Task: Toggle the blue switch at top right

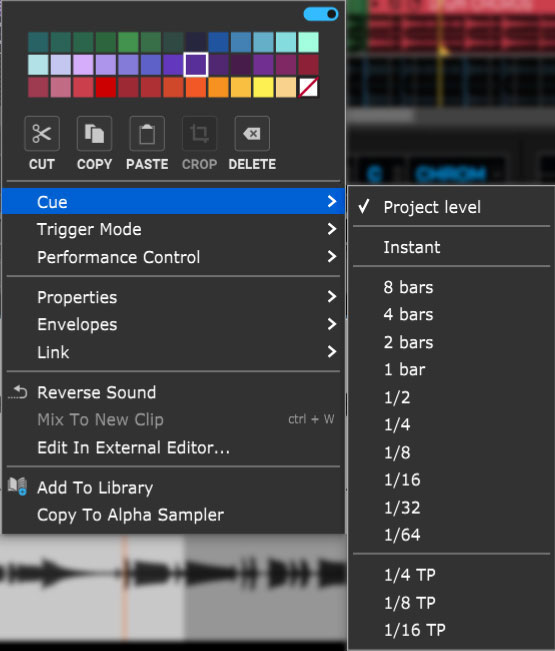Action: 321,14
